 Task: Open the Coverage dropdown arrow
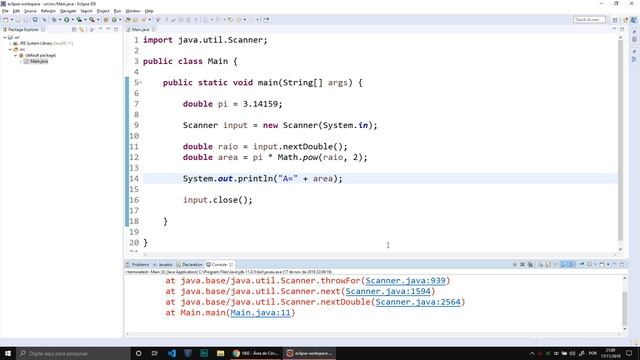pos(85,20)
